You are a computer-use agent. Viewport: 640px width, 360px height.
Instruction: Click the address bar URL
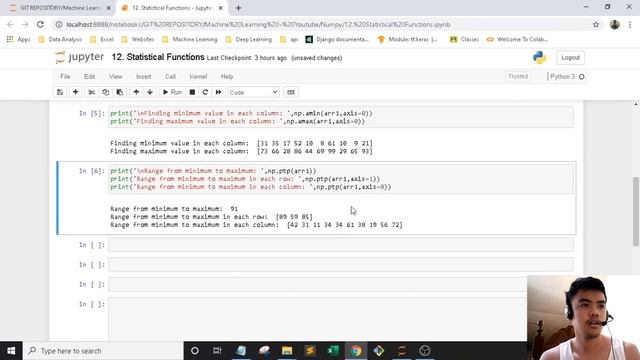[x=258, y=24]
